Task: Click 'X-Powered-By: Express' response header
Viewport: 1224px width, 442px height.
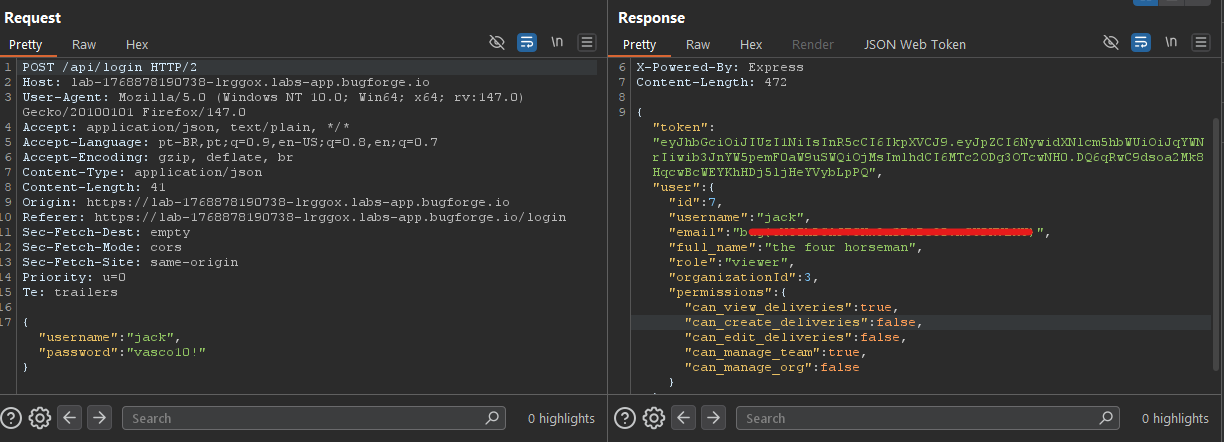Action: [719, 67]
